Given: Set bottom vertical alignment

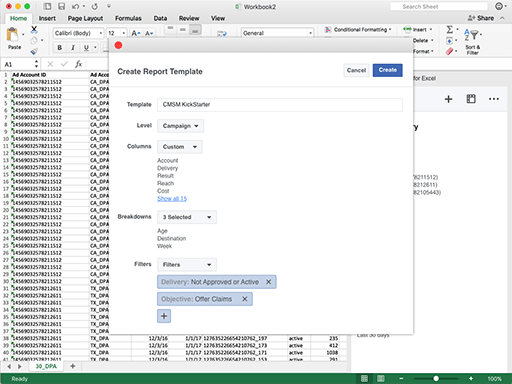Looking at the screenshot, I should click(195, 30).
